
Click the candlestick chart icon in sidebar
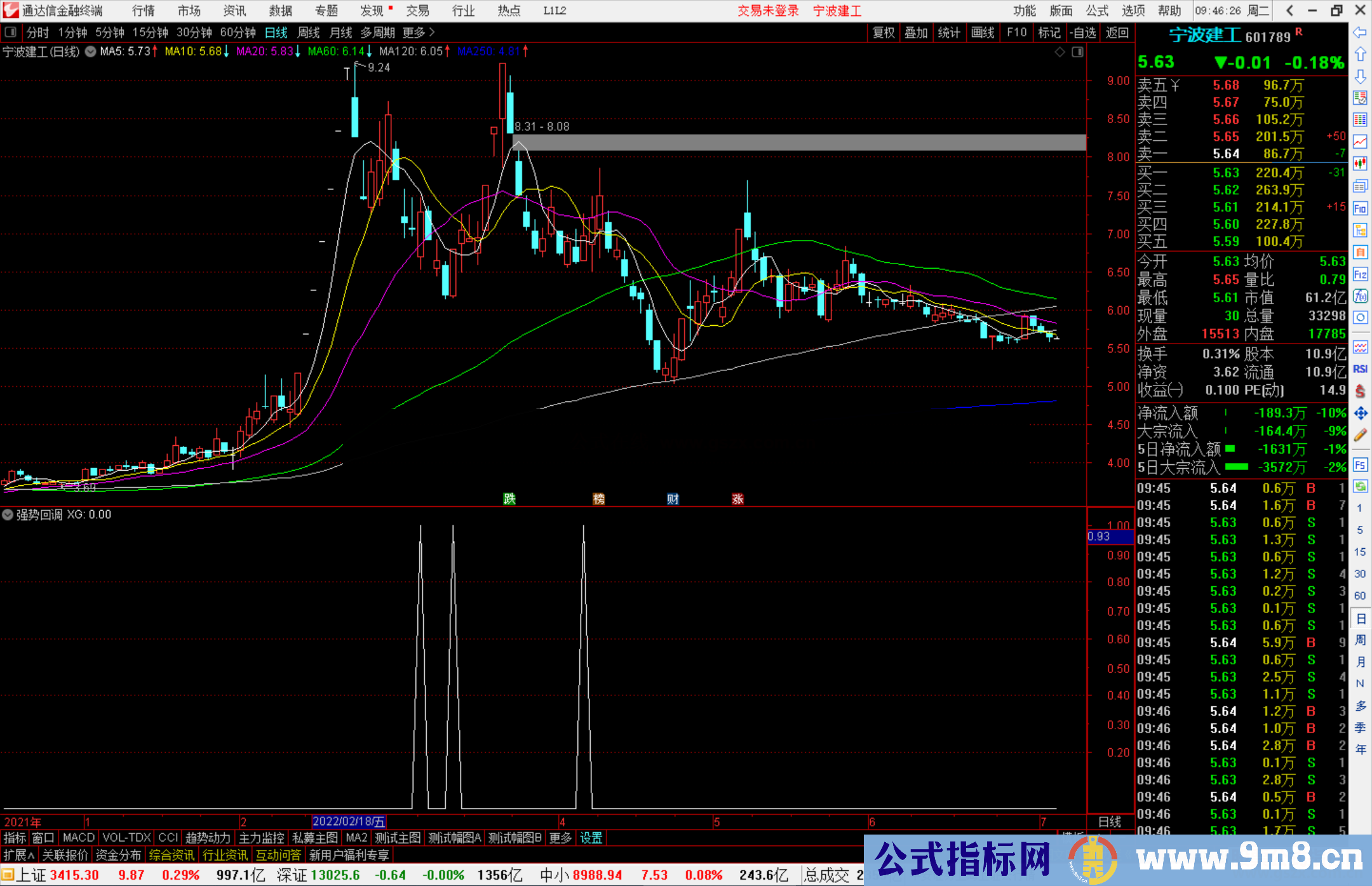pos(1360,163)
